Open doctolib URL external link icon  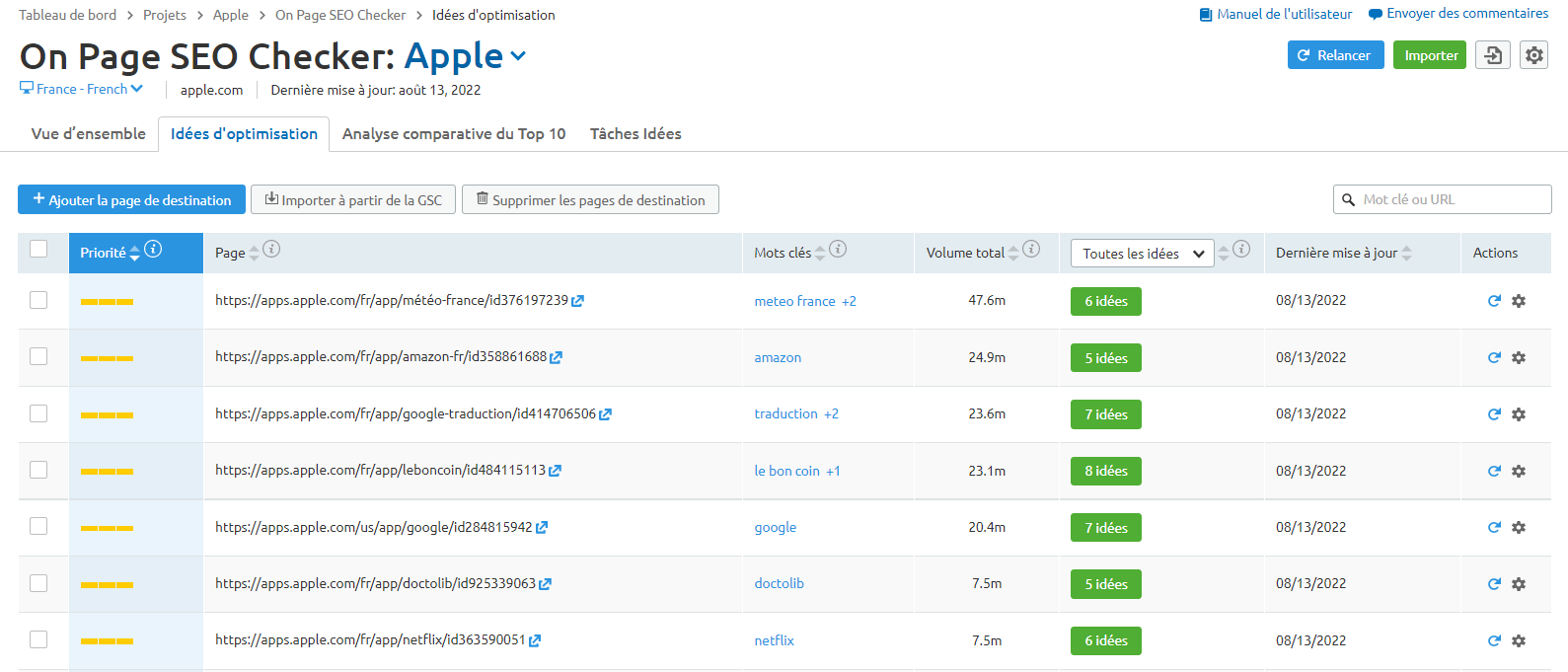pyautogui.click(x=546, y=584)
